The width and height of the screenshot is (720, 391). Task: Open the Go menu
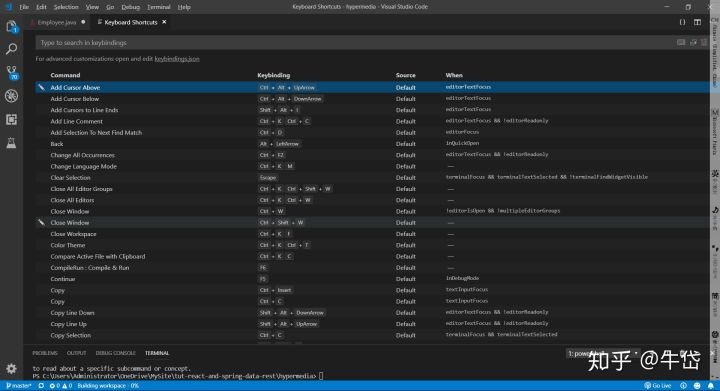[110, 7]
